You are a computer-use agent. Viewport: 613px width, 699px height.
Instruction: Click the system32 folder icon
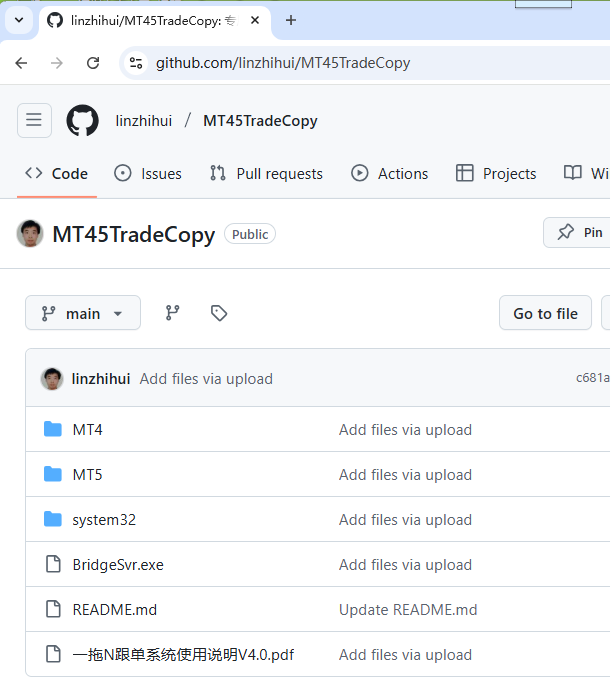click(x=53, y=519)
